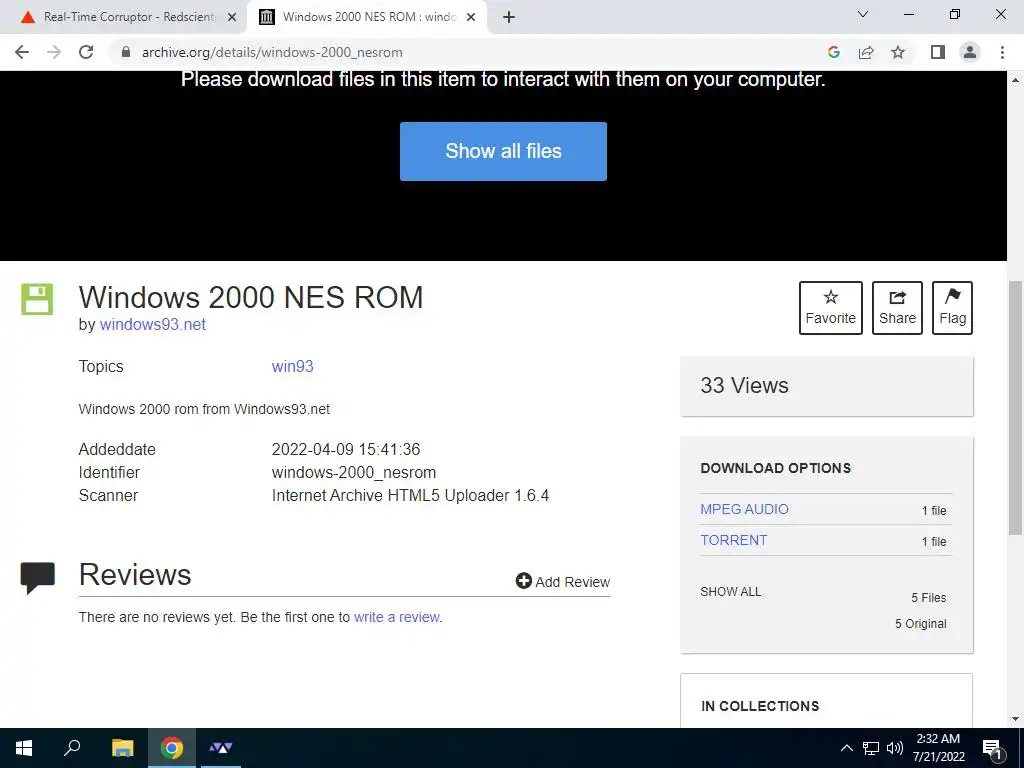The width and height of the screenshot is (1024, 768).
Task: Click identifier value windows-2000_nesrom
Action: point(354,472)
